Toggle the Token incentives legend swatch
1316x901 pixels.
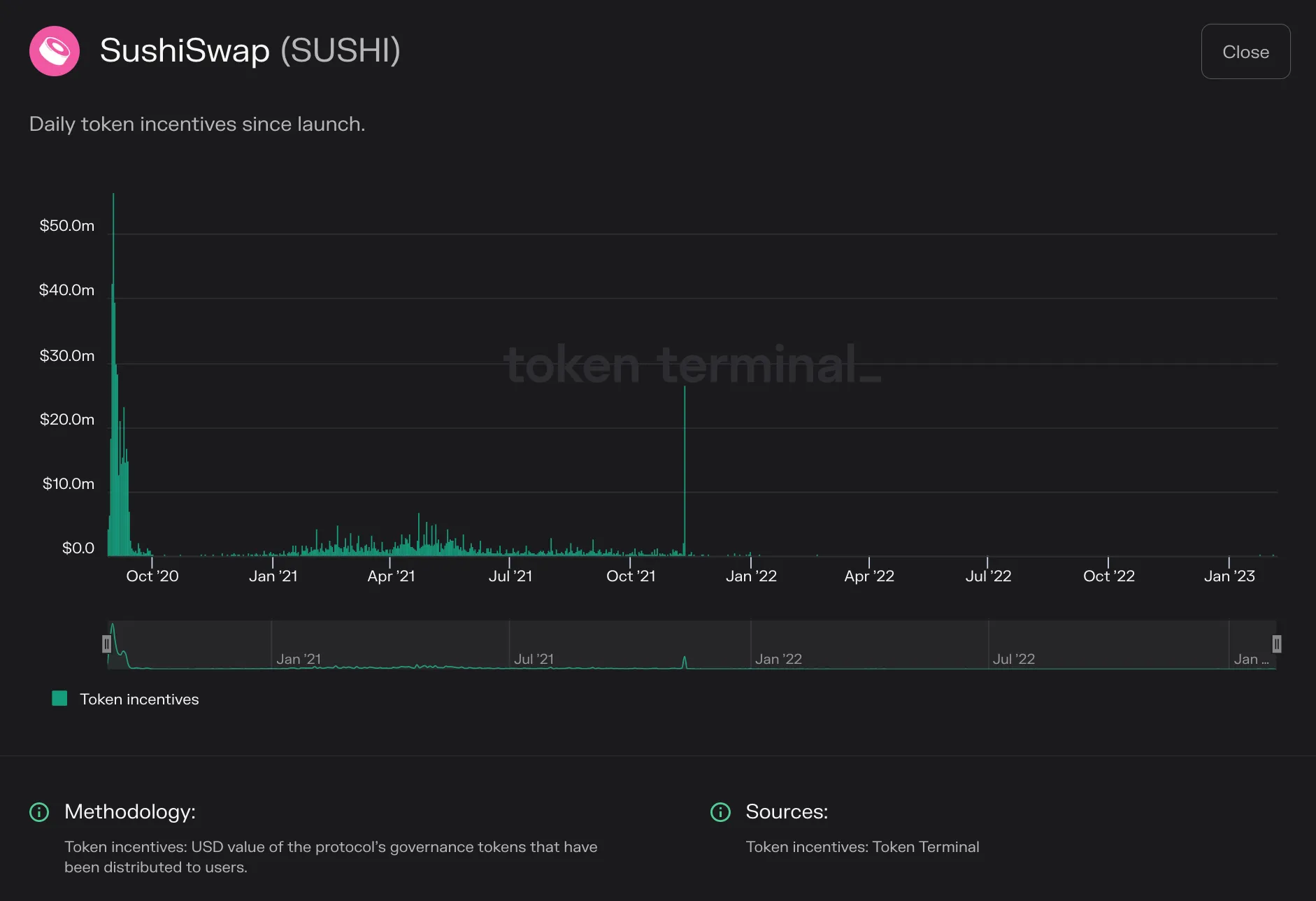pos(59,698)
